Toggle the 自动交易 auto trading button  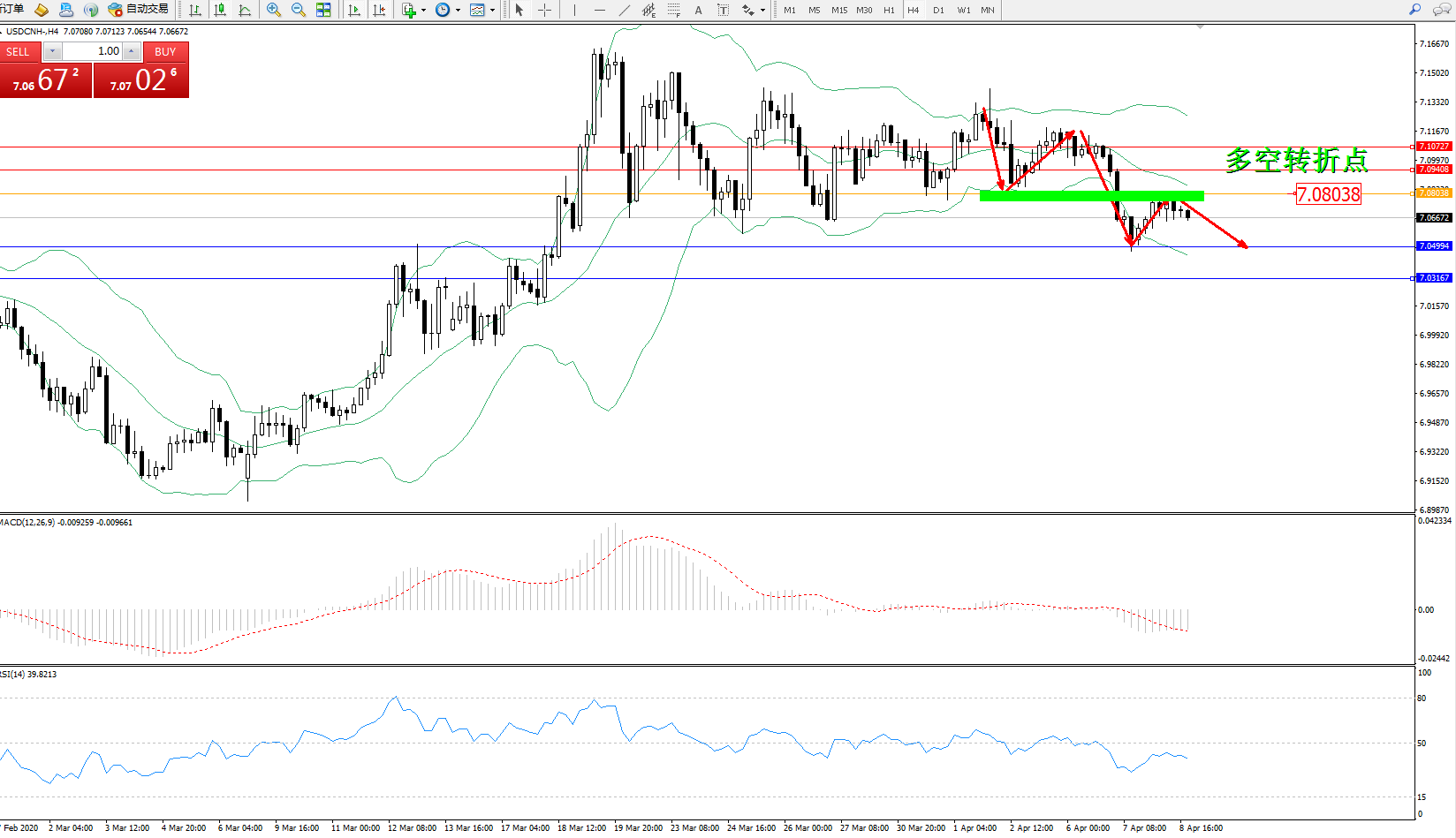tap(138, 9)
